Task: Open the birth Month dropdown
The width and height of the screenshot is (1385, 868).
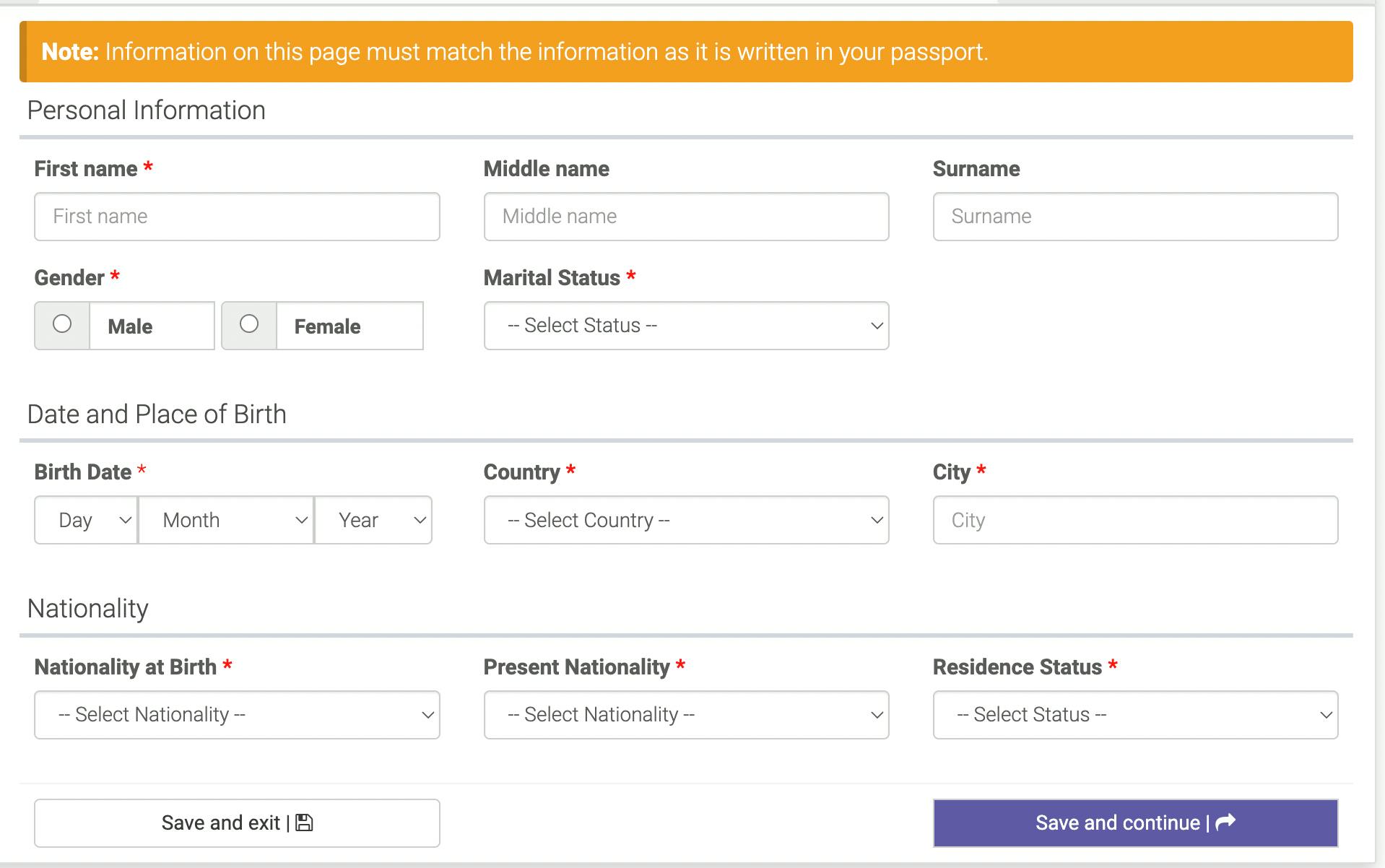Action: (x=226, y=520)
